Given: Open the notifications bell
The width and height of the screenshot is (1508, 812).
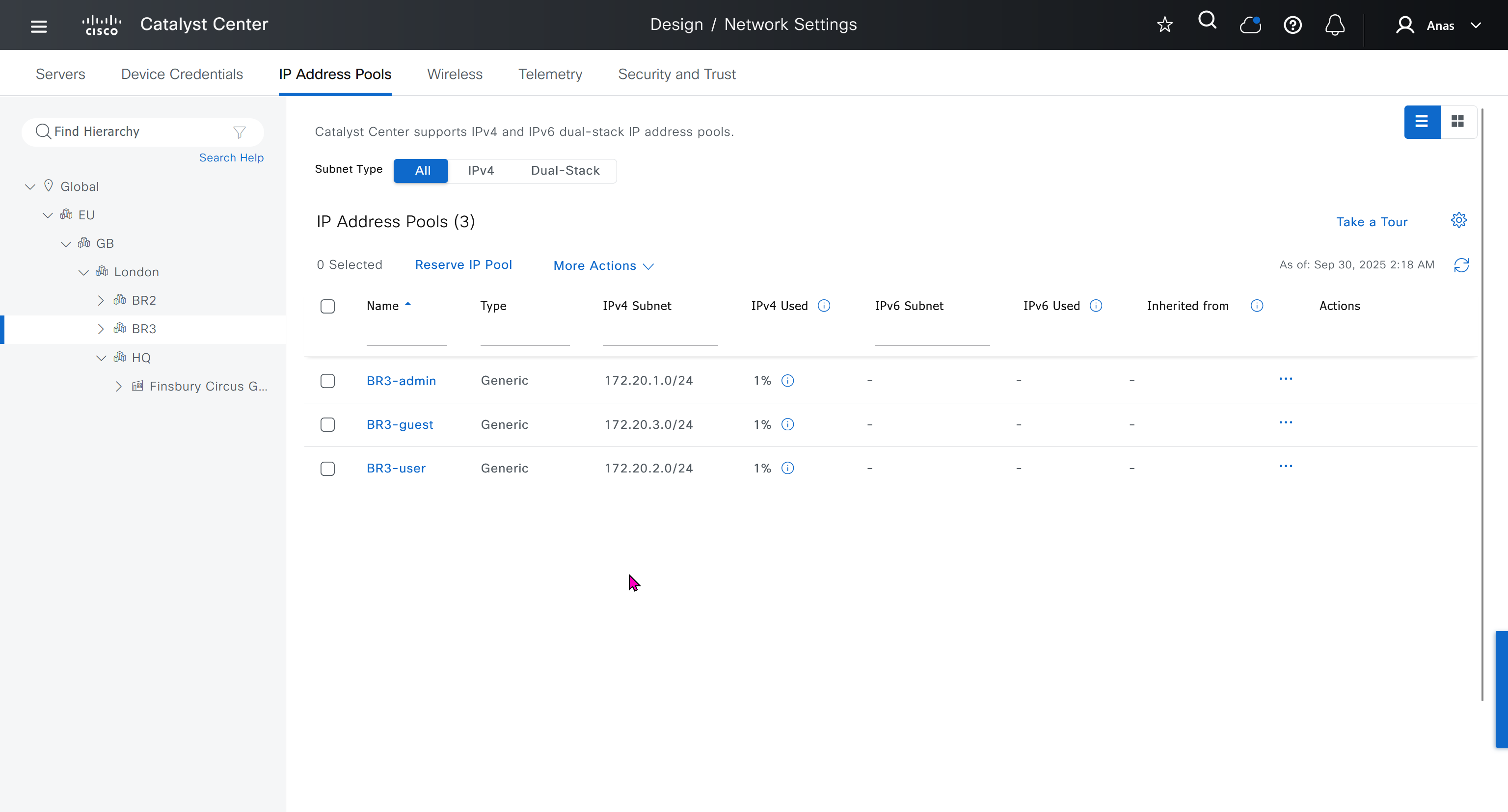Looking at the screenshot, I should pyautogui.click(x=1334, y=25).
